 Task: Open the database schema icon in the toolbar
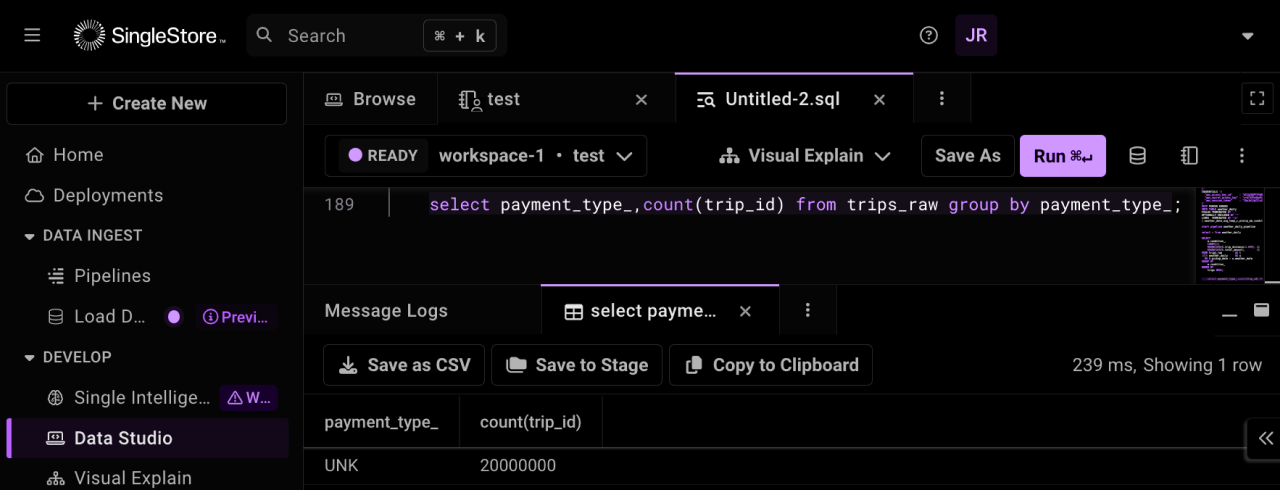pos(1137,156)
